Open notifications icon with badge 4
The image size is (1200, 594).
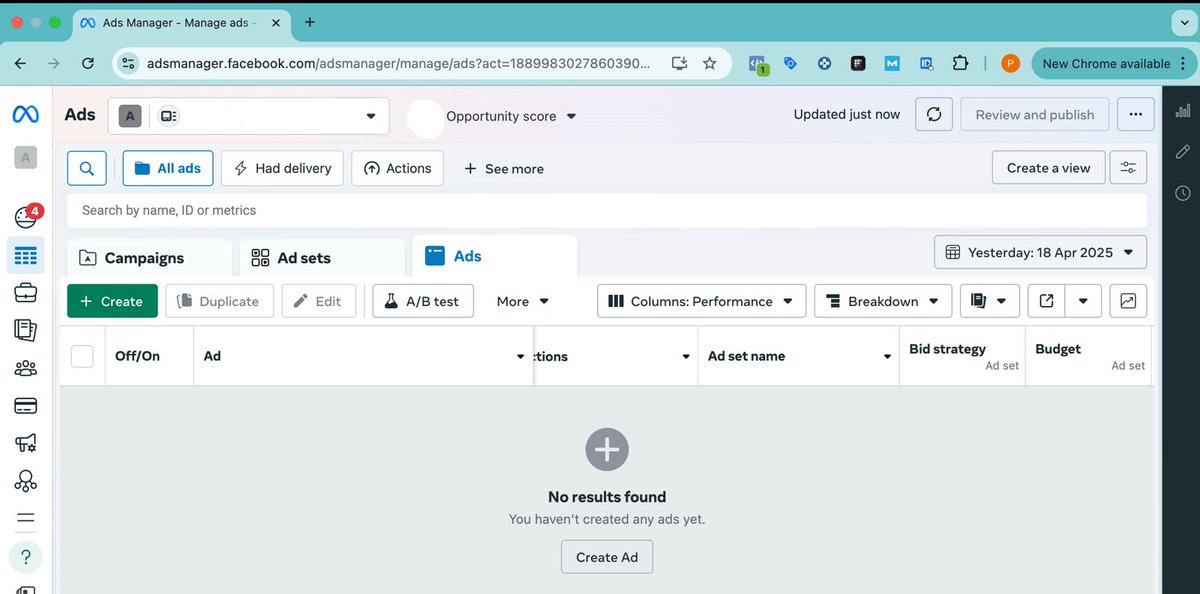tap(27, 216)
